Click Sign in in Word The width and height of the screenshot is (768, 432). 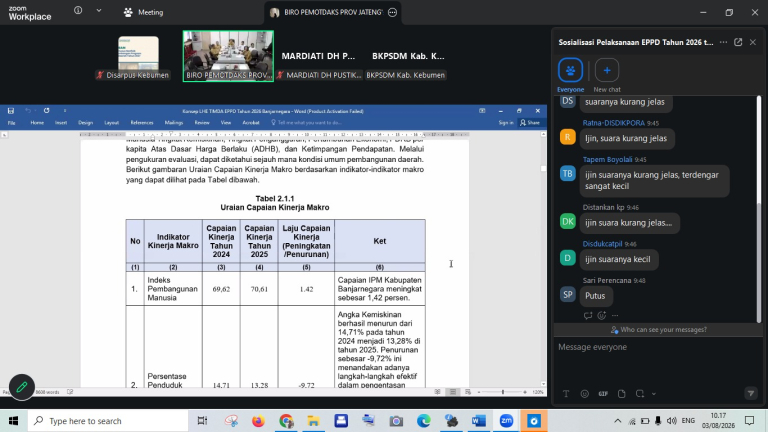pos(506,123)
